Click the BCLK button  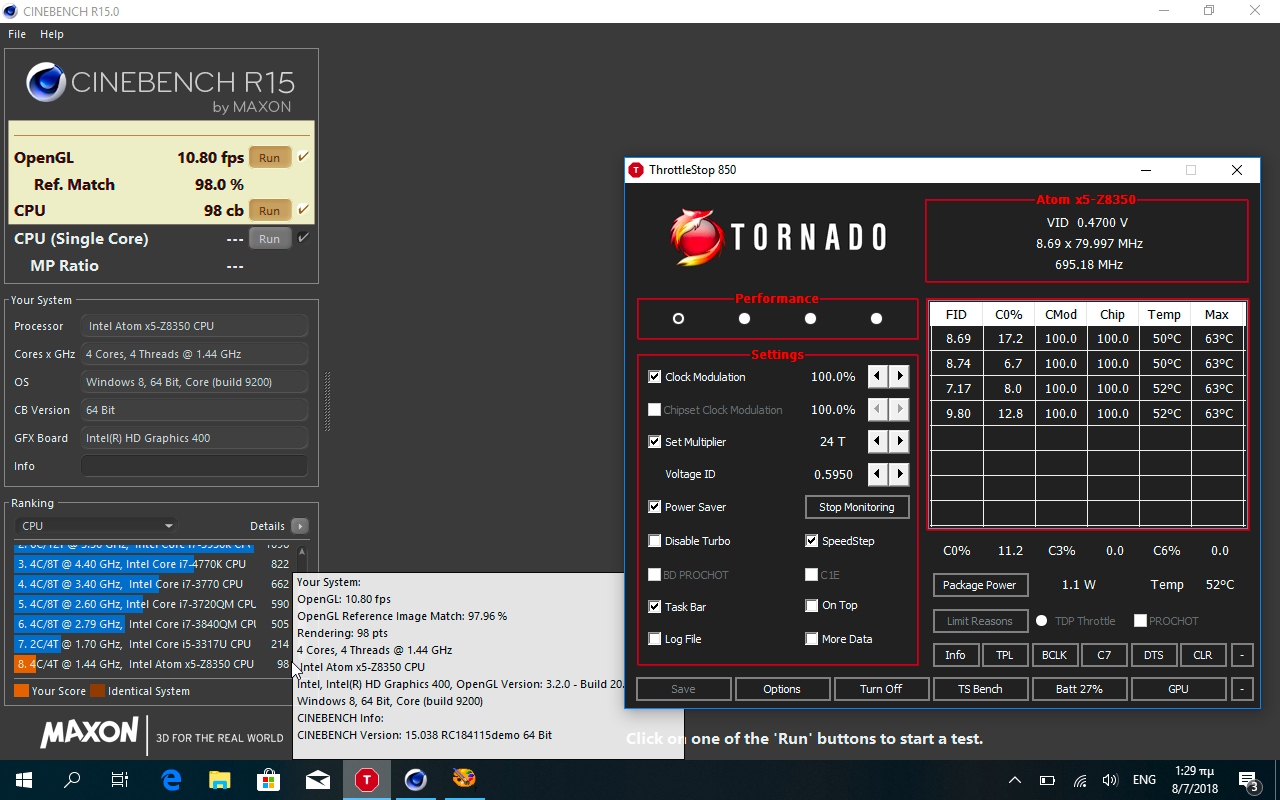1054,655
